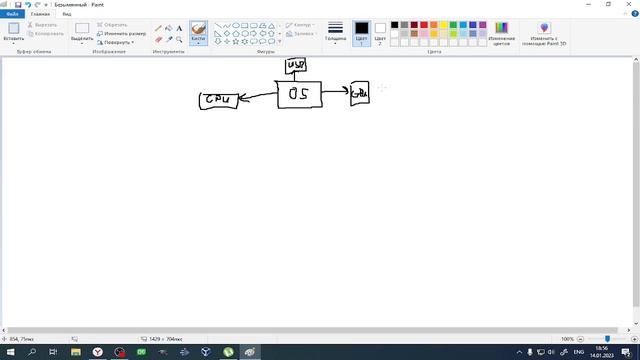Click the zoom slider handle

[x=607, y=339]
